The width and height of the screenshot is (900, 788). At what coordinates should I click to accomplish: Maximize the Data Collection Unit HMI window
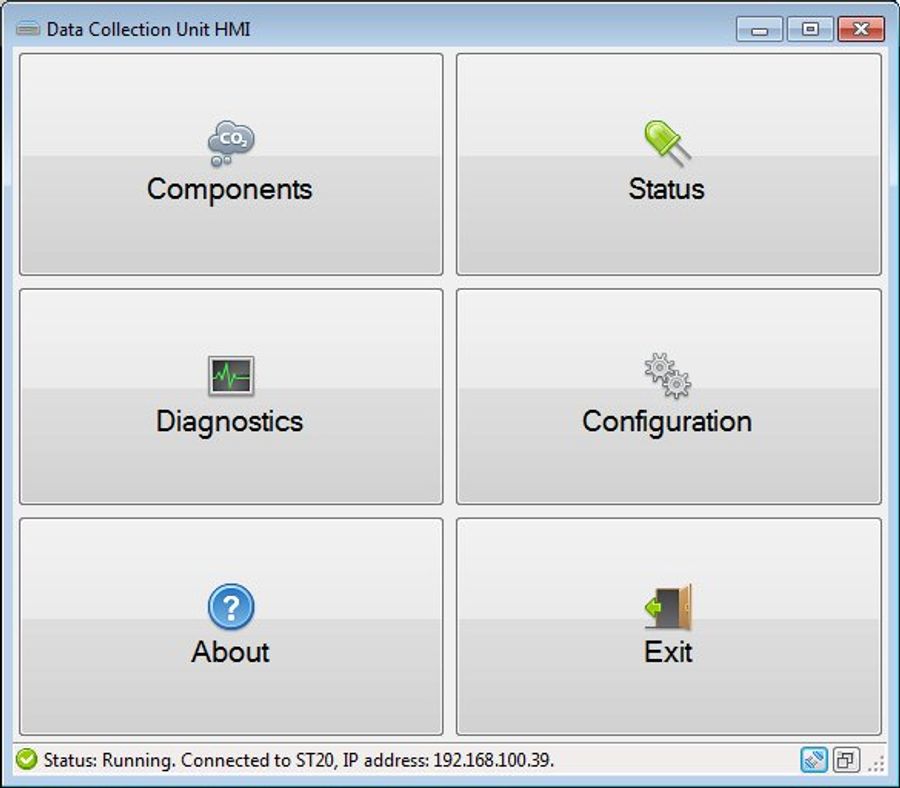pyautogui.click(x=810, y=29)
